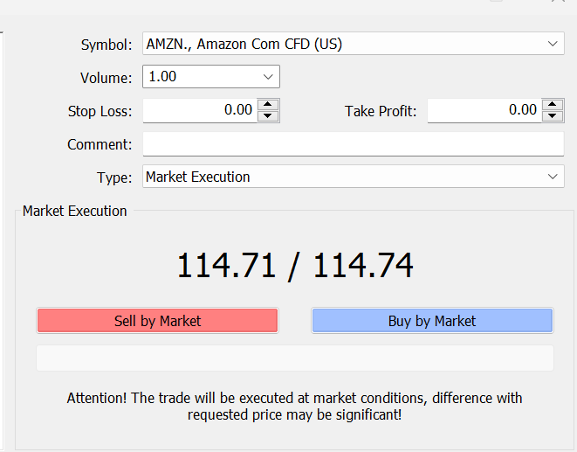This screenshot has width=577, height=452.
Task: Click the Attention warning message text
Action: (x=294, y=406)
